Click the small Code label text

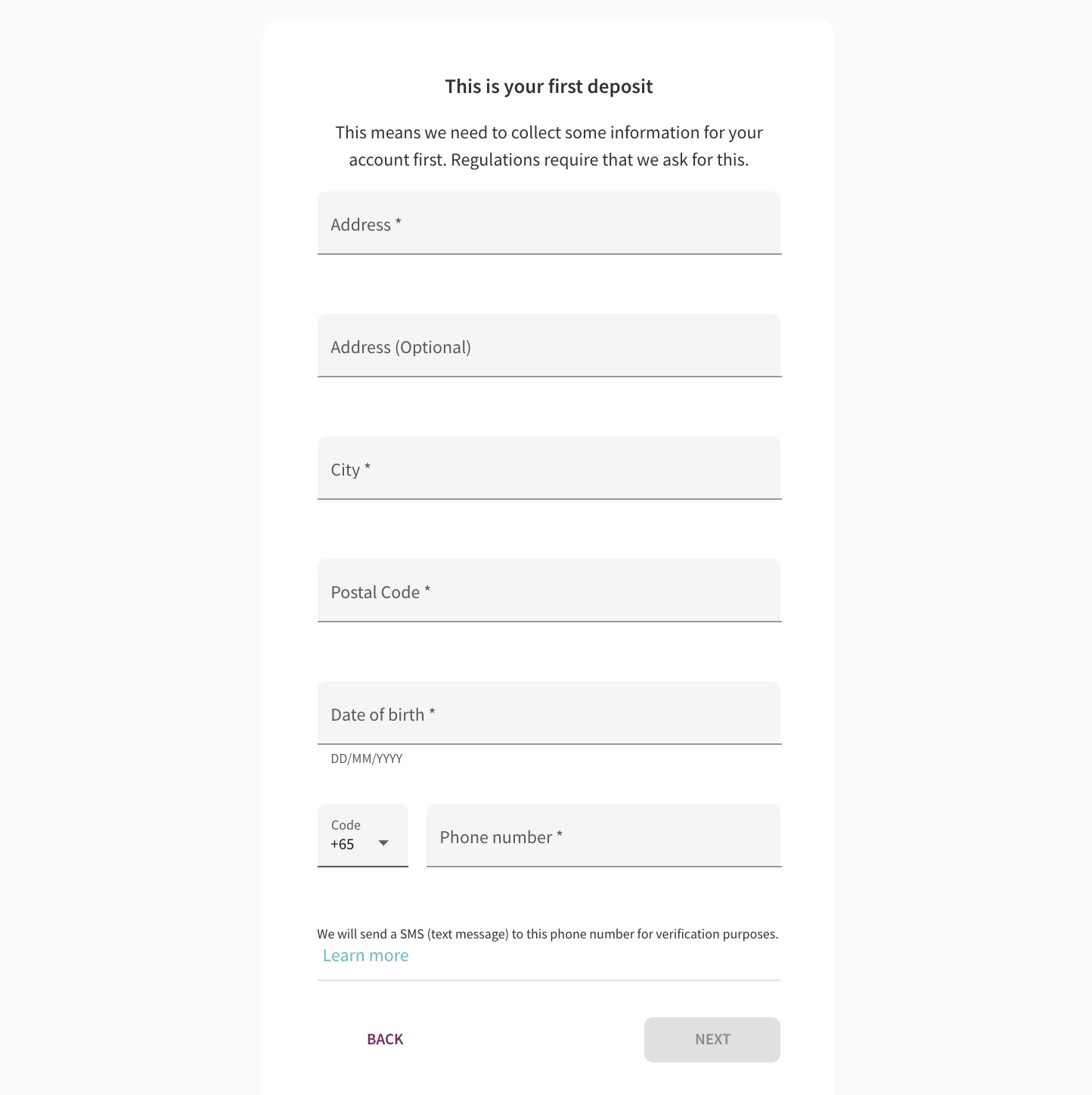point(346,825)
